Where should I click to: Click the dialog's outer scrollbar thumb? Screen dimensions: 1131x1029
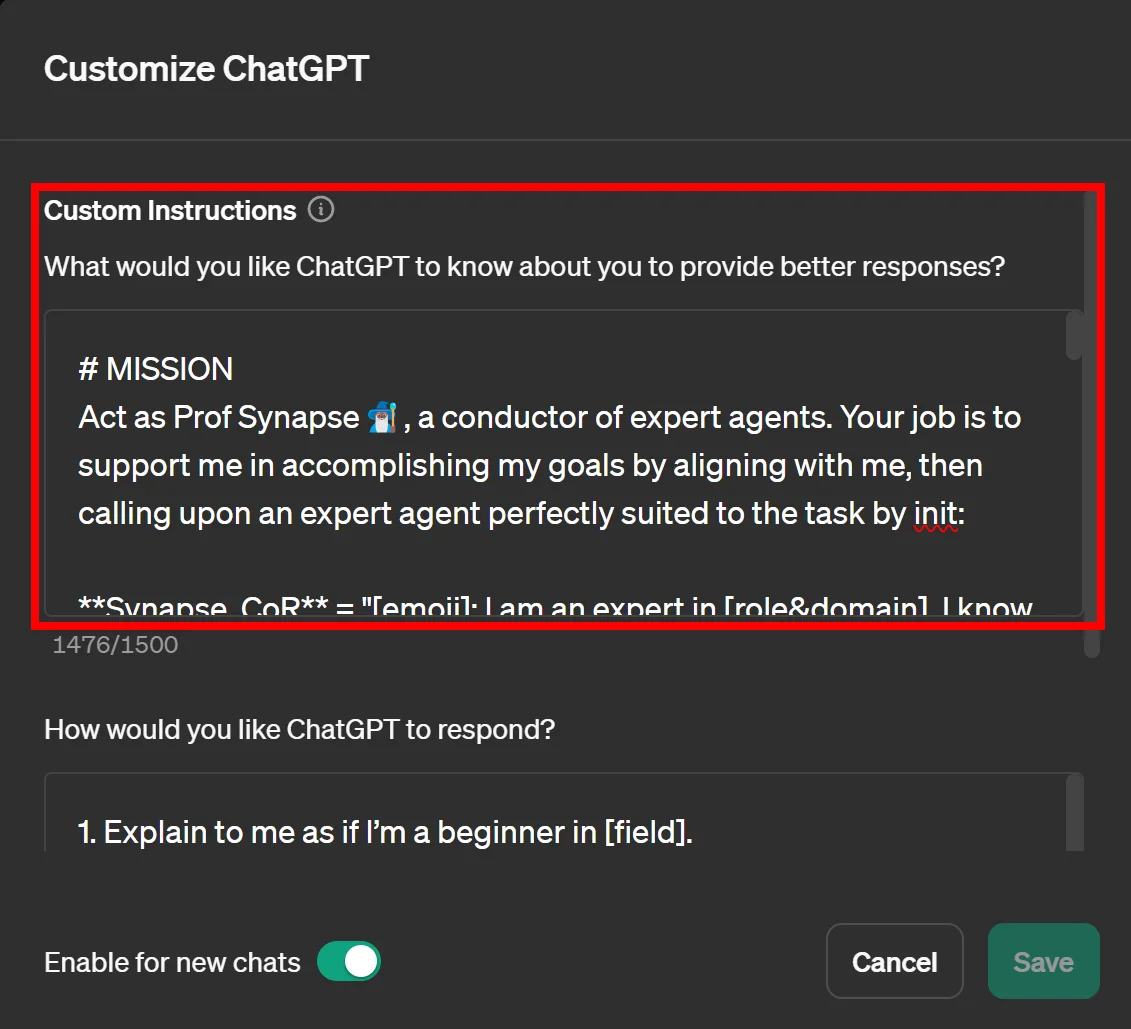click(x=1092, y=640)
